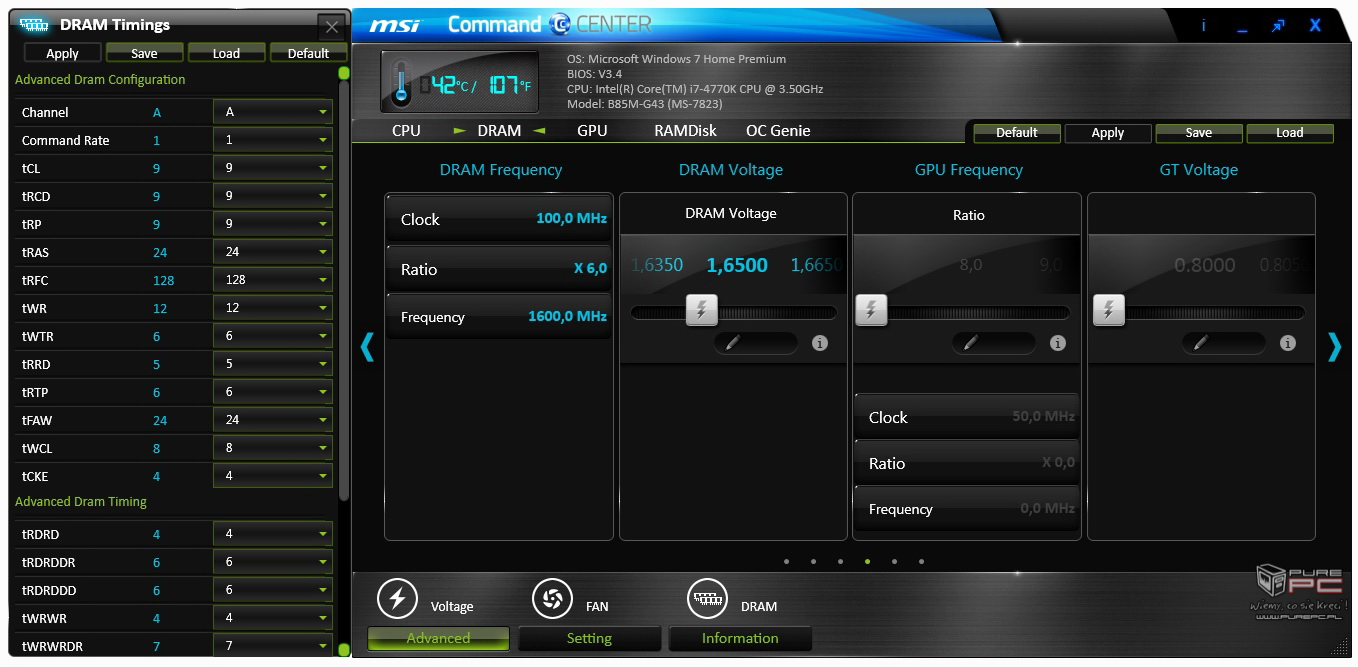This screenshot has width=1358, height=667.
Task: Click the first page indicator dot
Action: click(786, 561)
